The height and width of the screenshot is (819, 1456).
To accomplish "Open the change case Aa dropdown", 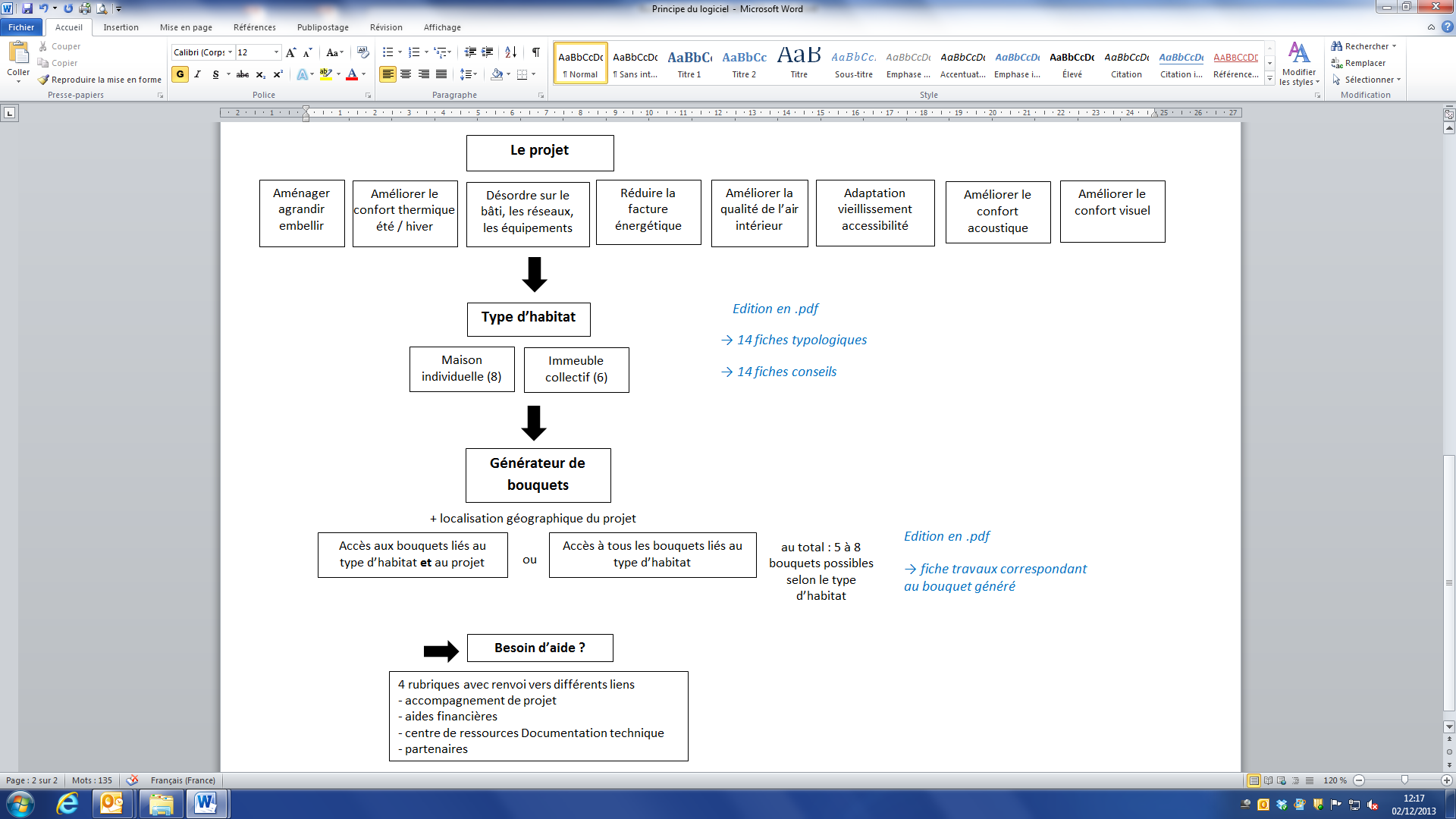I will [x=334, y=52].
